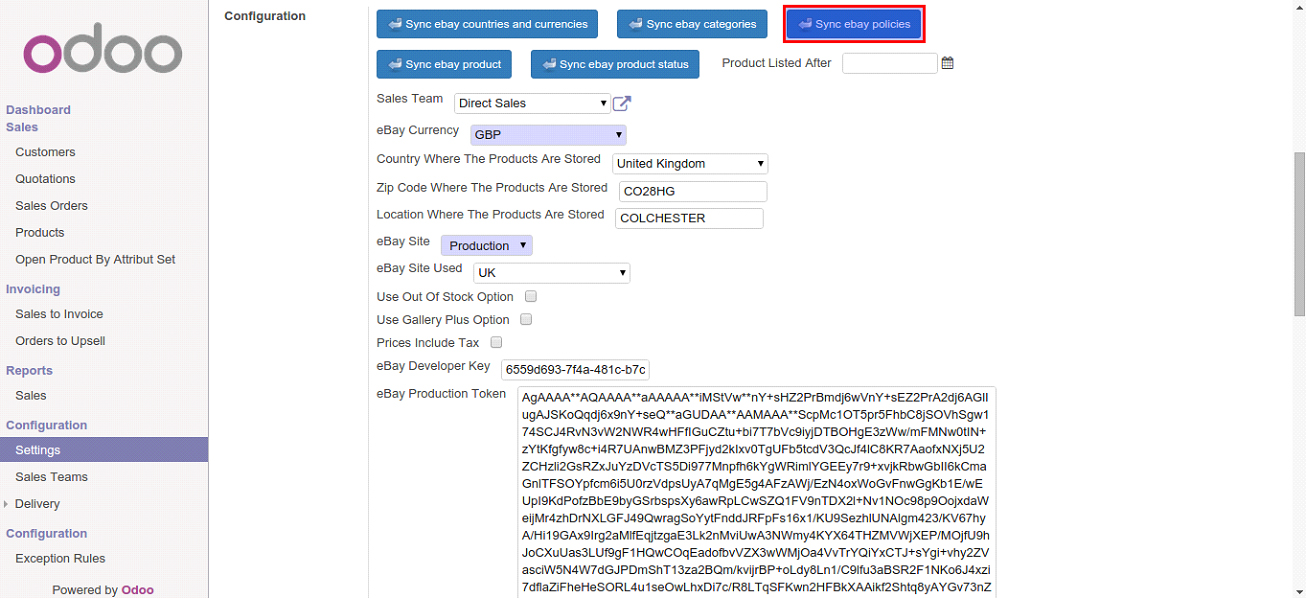Enable Use Gallery Plus Option checkbox
This screenshot has width=1306, height=598.
[x=526, y=320]
